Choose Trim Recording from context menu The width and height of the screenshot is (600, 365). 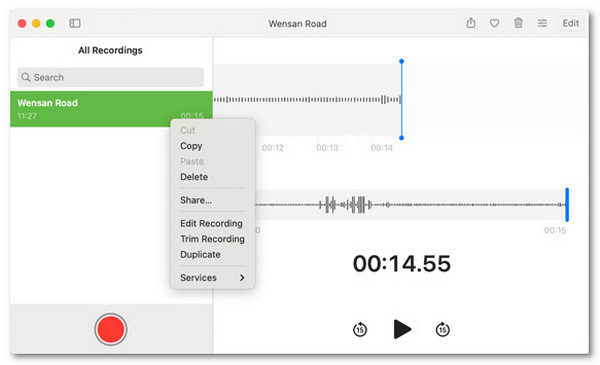pos(212,239)
